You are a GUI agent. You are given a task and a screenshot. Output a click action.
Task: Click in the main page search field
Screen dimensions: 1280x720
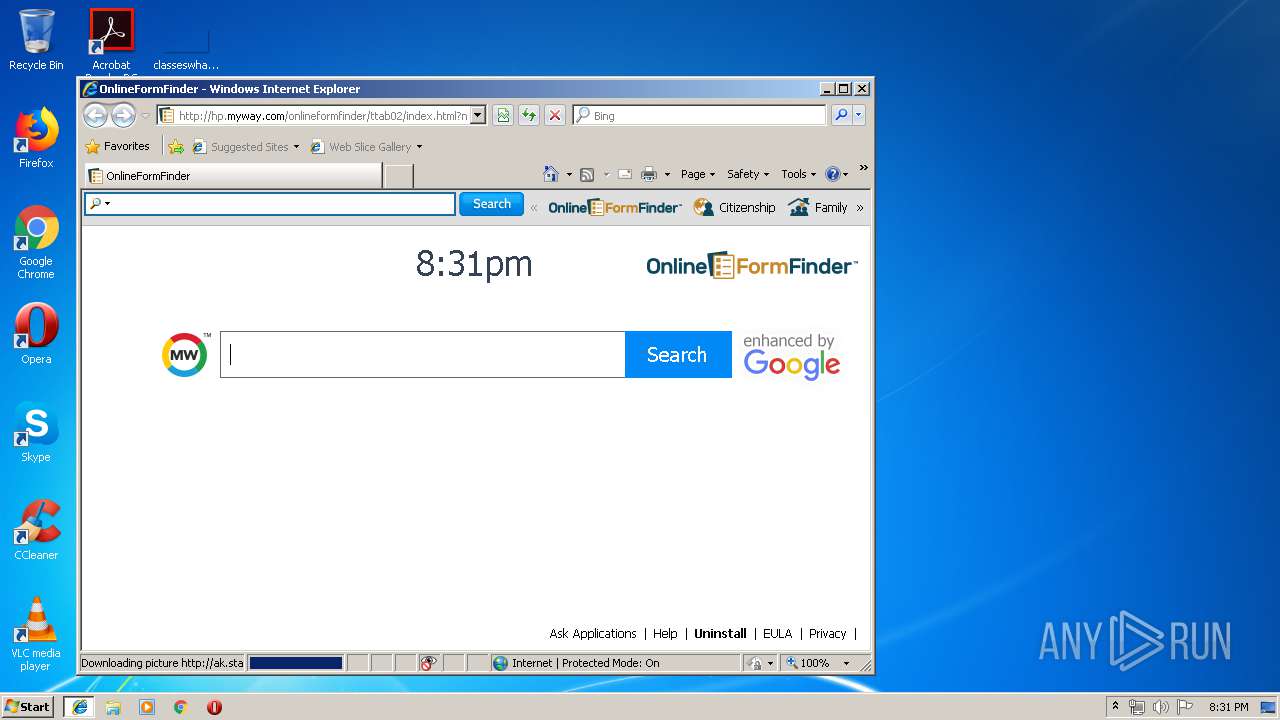[422, 355]
